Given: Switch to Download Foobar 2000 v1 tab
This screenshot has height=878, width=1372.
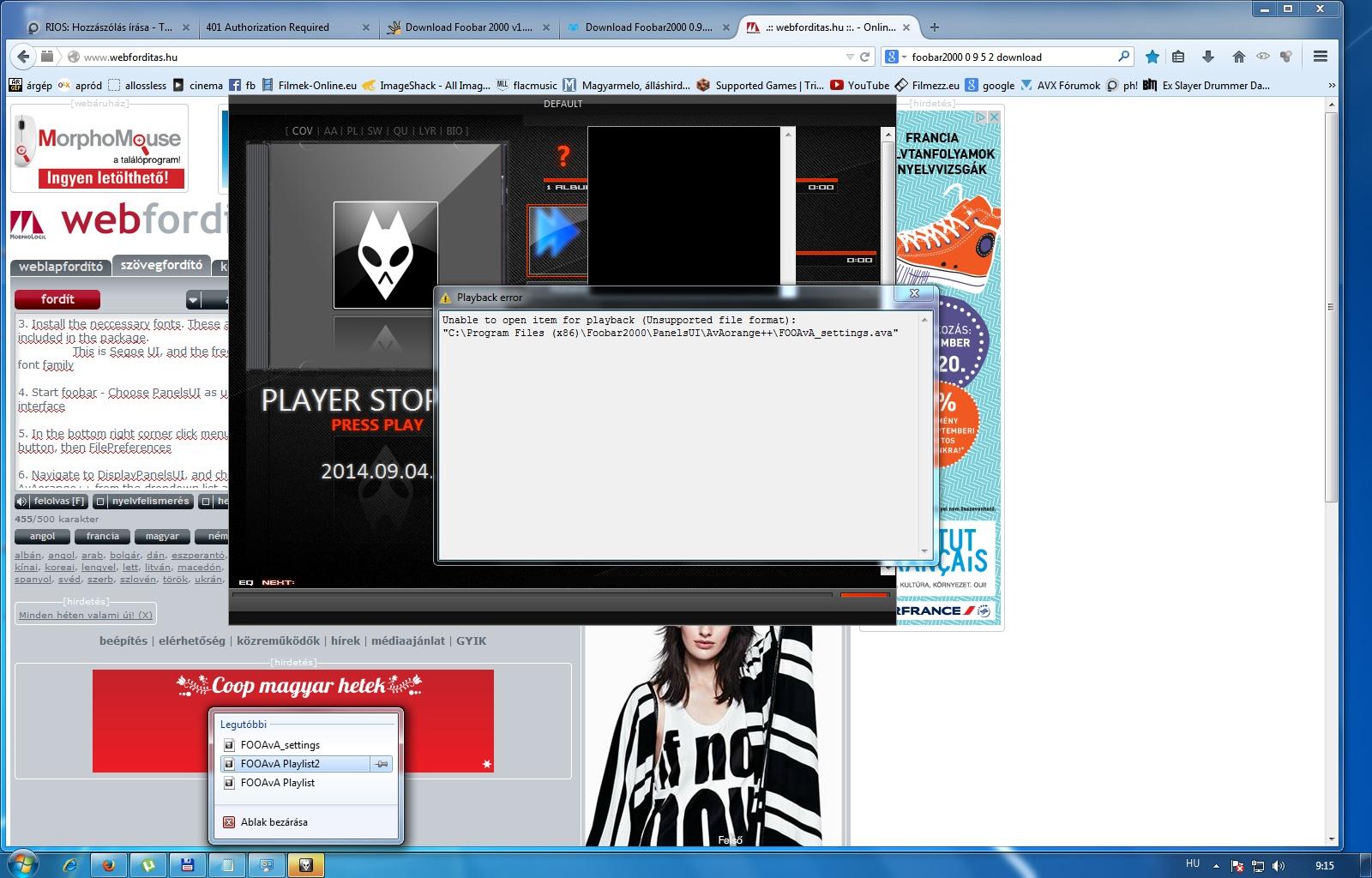Looking at the screenshot, I should [x=466, y=27].
